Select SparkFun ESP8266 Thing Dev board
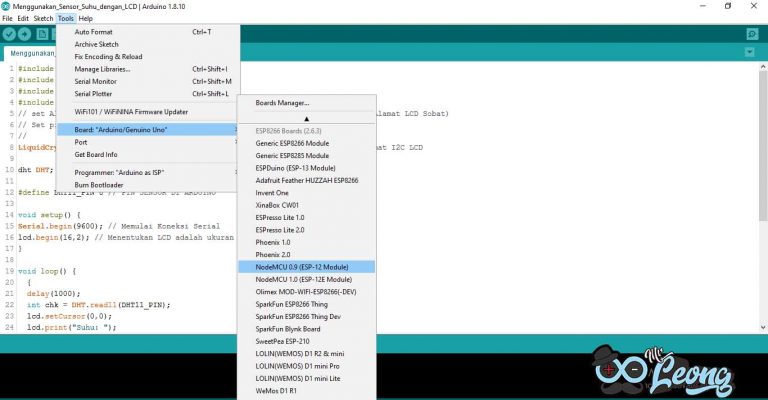The height and width of the screenshot is (400, 768). (307, 316)
